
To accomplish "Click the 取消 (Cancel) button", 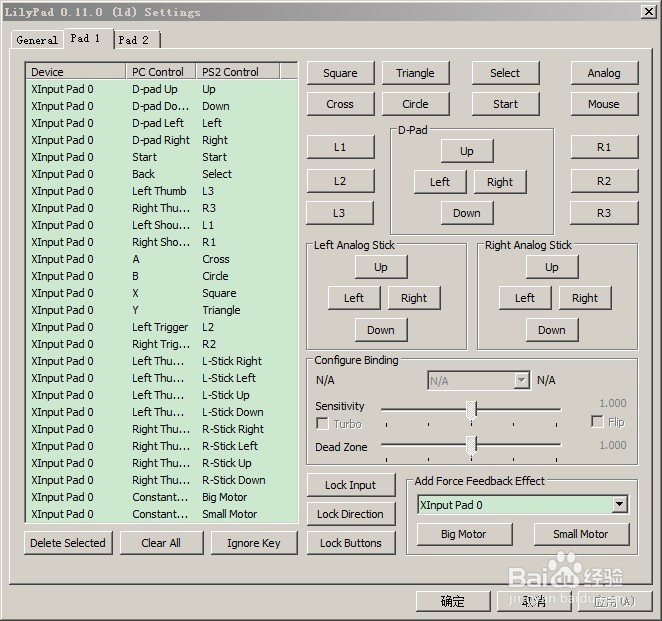I will (x=534, y=601).
